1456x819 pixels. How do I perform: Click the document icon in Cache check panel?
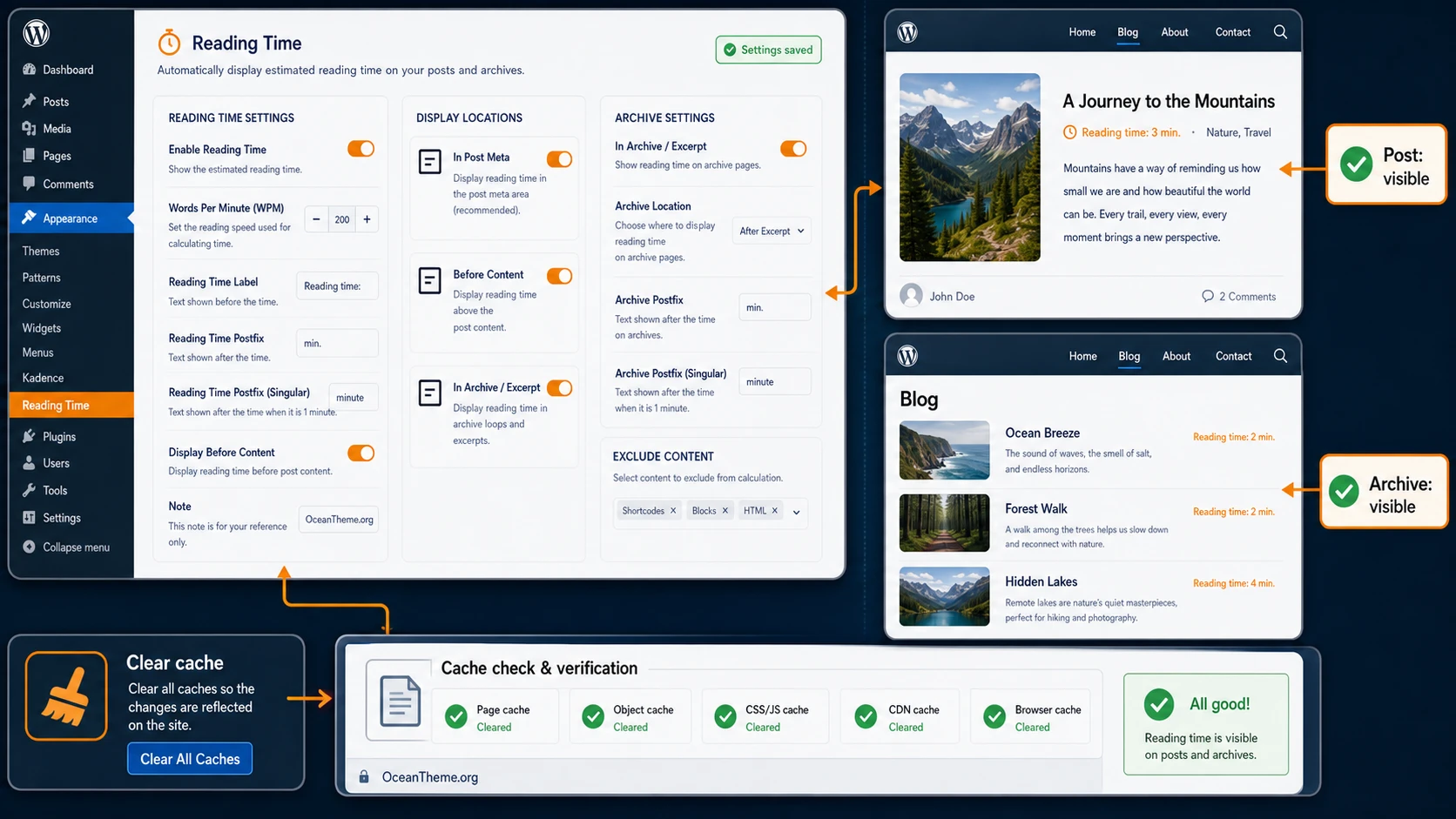400,700
